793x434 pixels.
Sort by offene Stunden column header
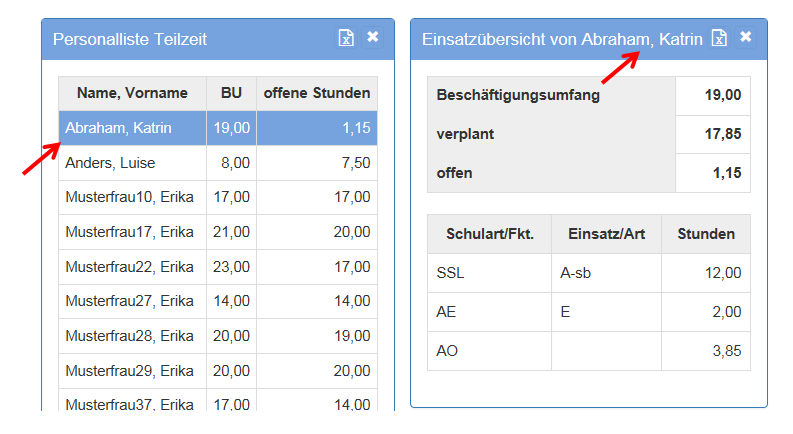316,93
